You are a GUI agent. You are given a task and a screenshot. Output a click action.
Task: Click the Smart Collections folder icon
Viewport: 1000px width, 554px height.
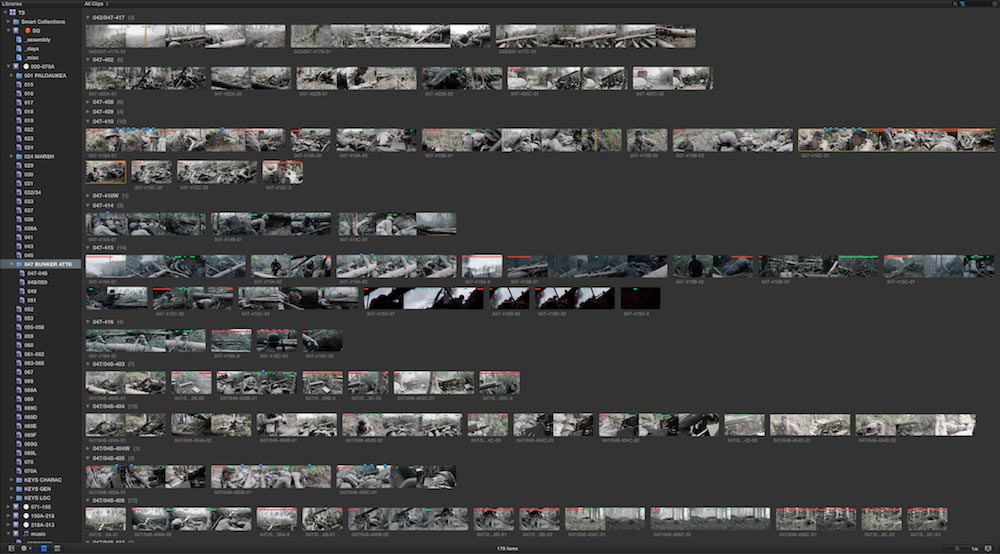16,22
